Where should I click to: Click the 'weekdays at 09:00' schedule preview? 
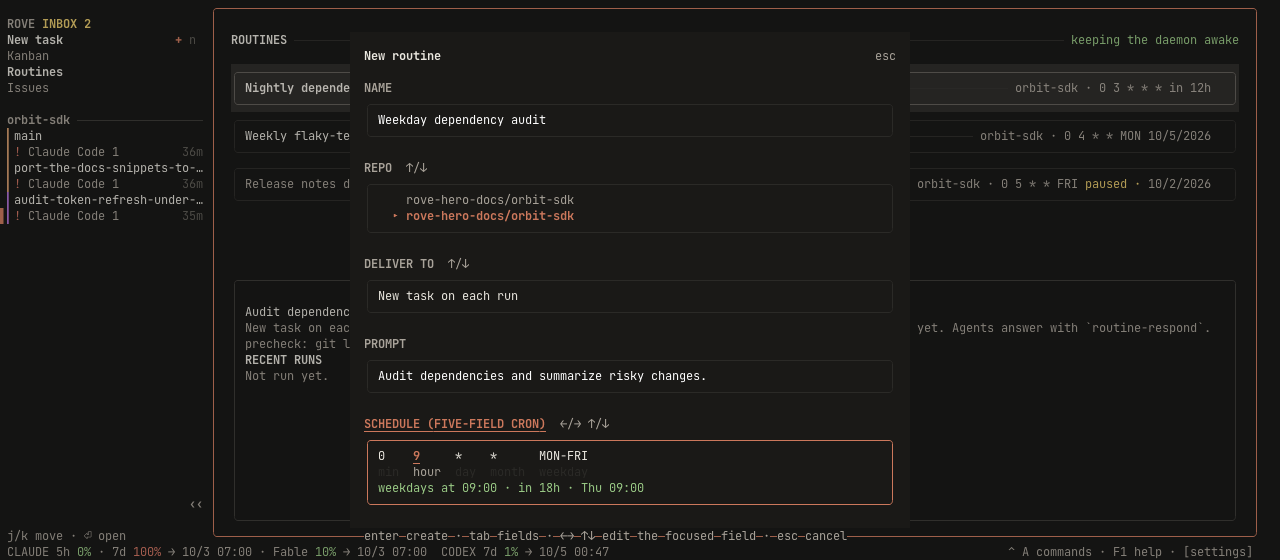(437, 488)
